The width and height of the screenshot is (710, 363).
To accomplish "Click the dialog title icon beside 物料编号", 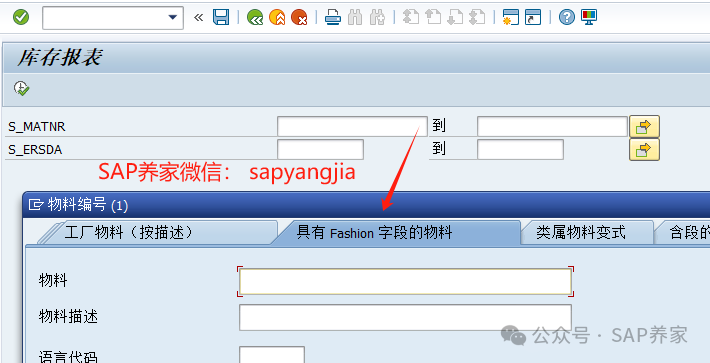I will [36, 205].
